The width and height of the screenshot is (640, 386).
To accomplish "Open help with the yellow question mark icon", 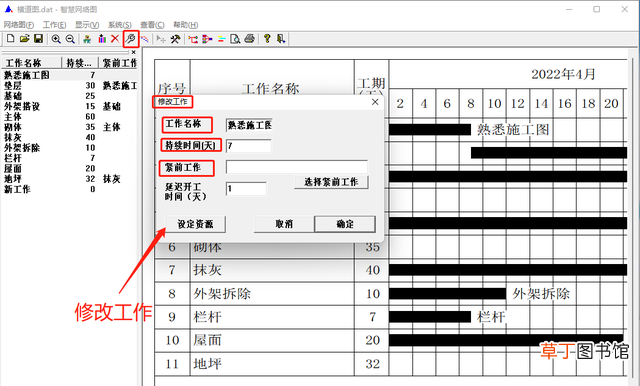I will point(267,39).
